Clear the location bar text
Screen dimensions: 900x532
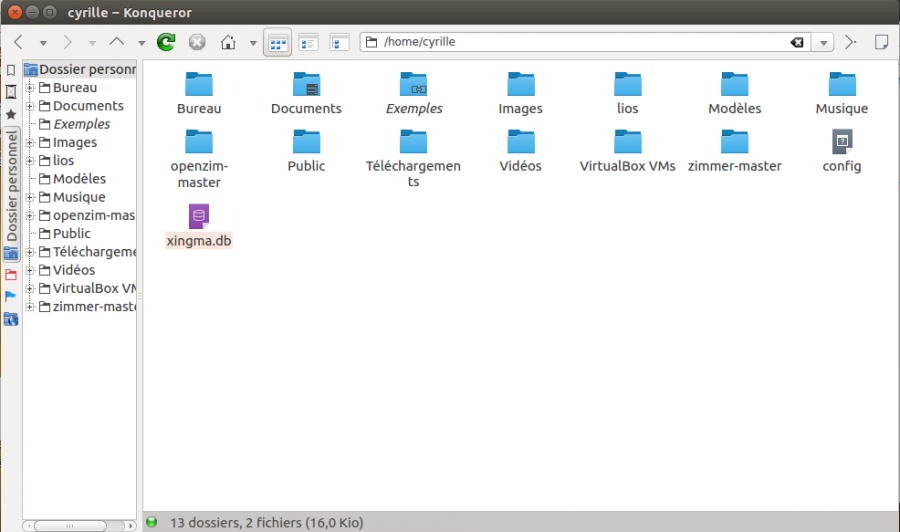pos(796,43)
